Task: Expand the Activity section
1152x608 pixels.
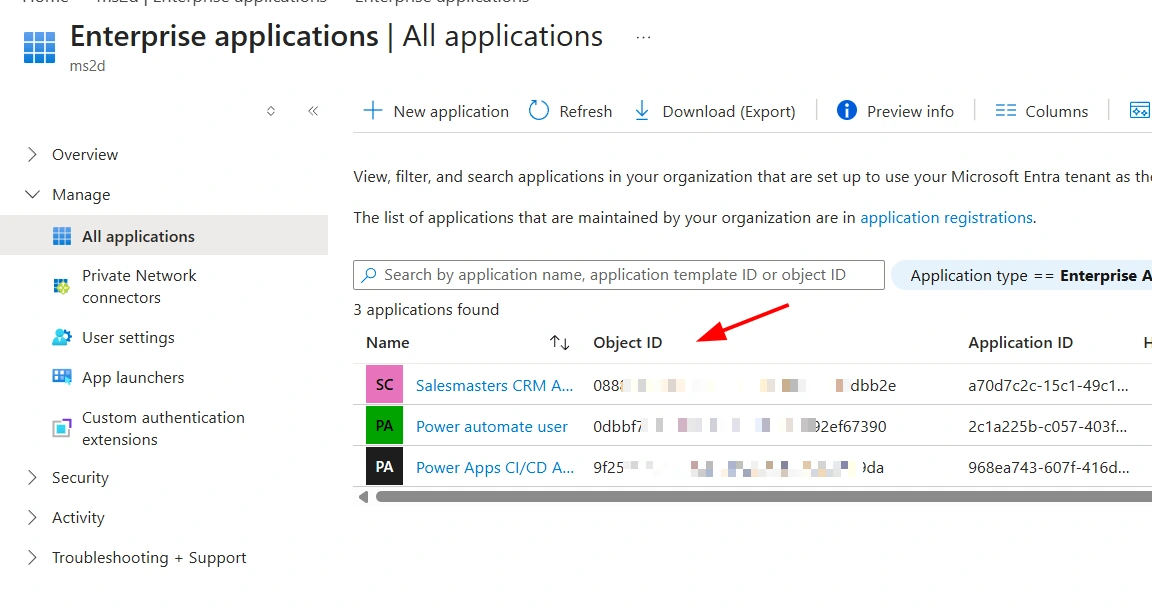Action: pyautogui.click(x=32, y=518)
